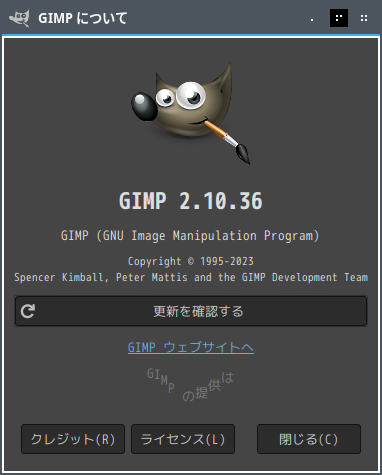Image resolution: width=382 pixels, height=475 pixels.
Task: Click the animated GIMP の提供は text
Action: (191, 384)
